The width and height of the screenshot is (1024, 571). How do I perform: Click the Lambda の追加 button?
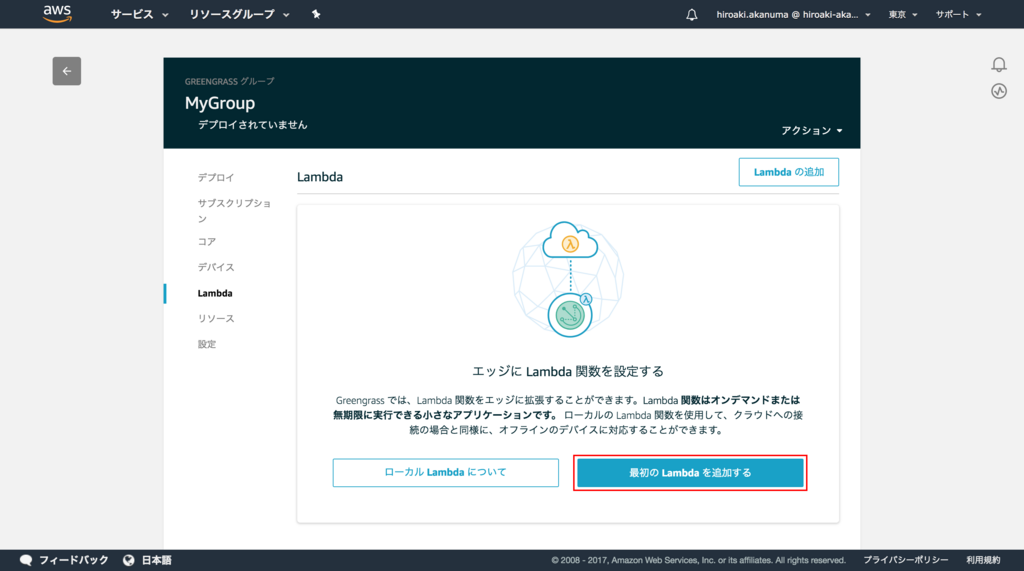click(789, 172)
